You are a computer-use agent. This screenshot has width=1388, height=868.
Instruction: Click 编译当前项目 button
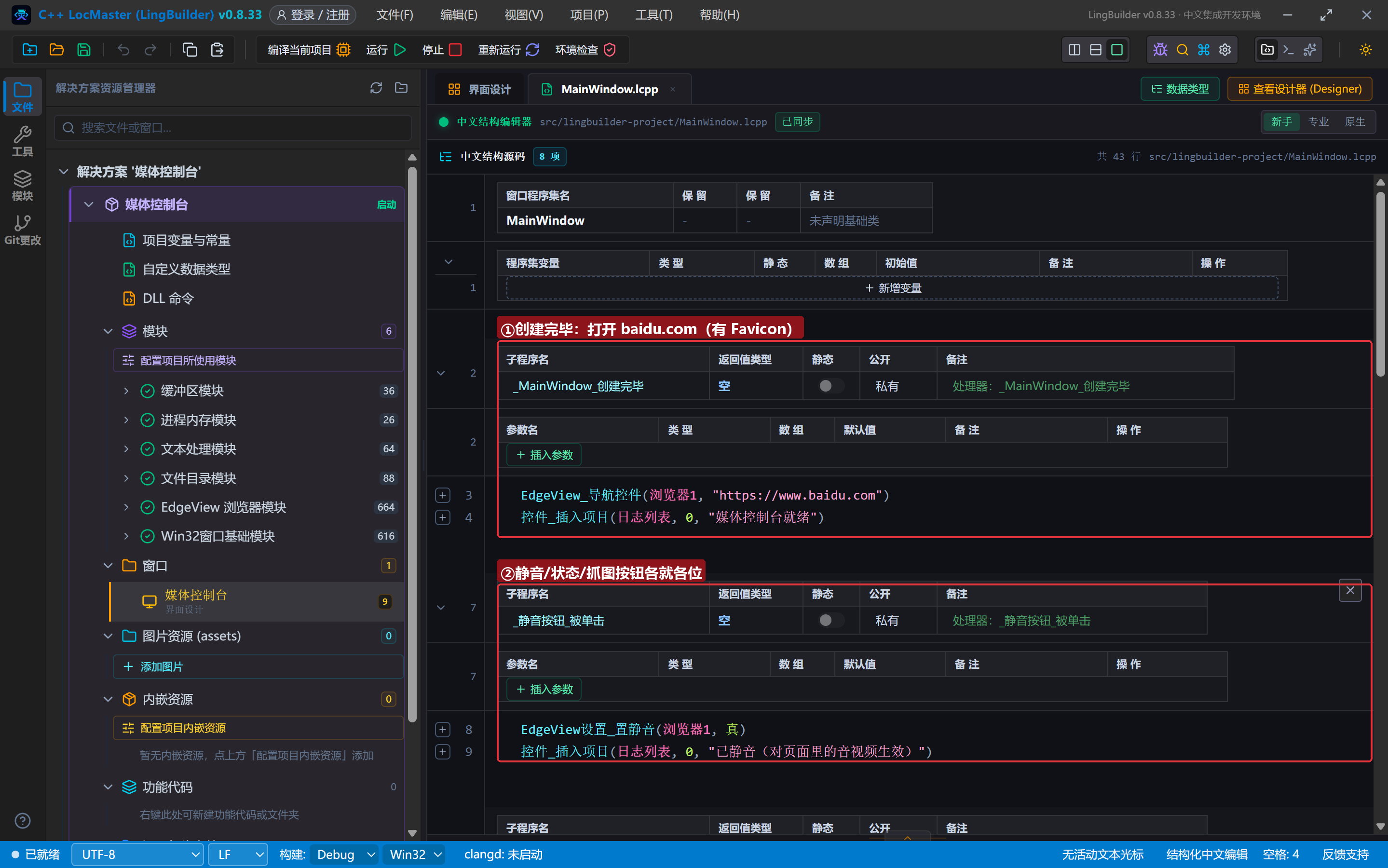(x=309, y=50)
